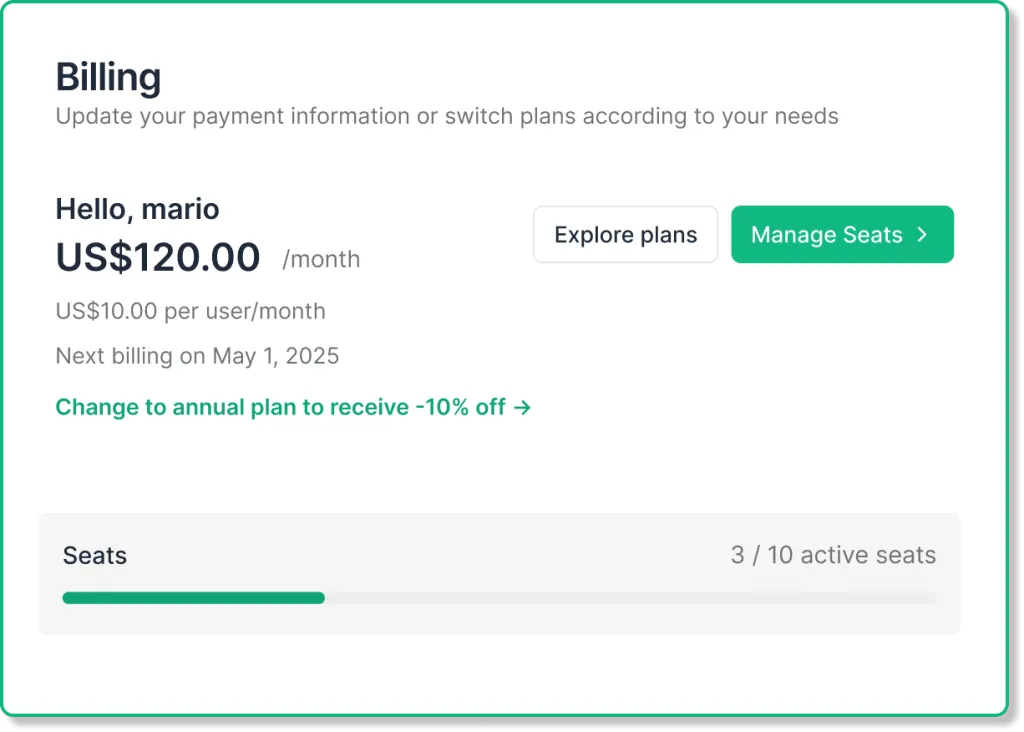
Task: Click the rounded right end of the seats track
Action: click(x=932, y=597)
